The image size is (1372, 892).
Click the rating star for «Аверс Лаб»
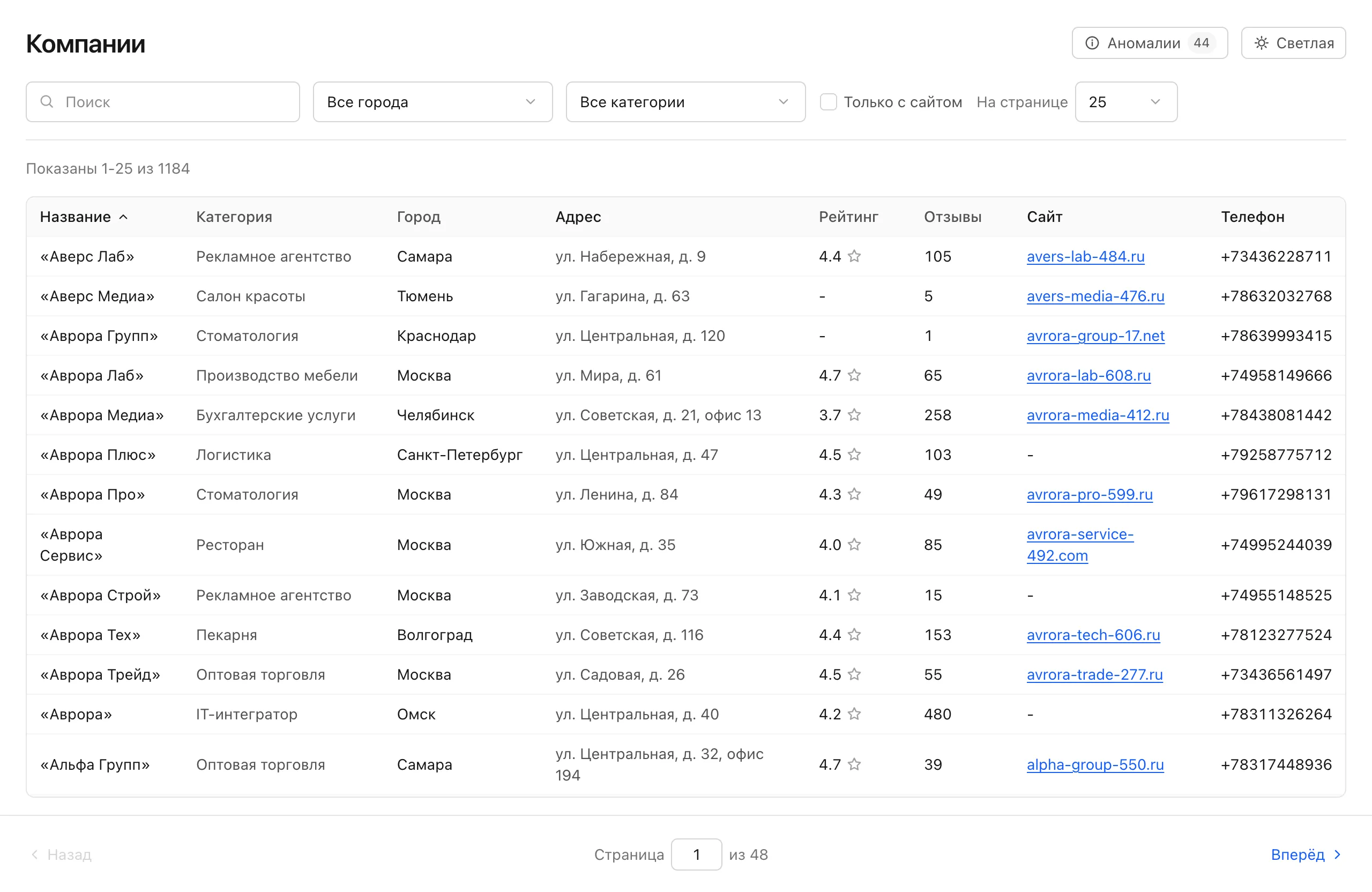coord(854,256)
